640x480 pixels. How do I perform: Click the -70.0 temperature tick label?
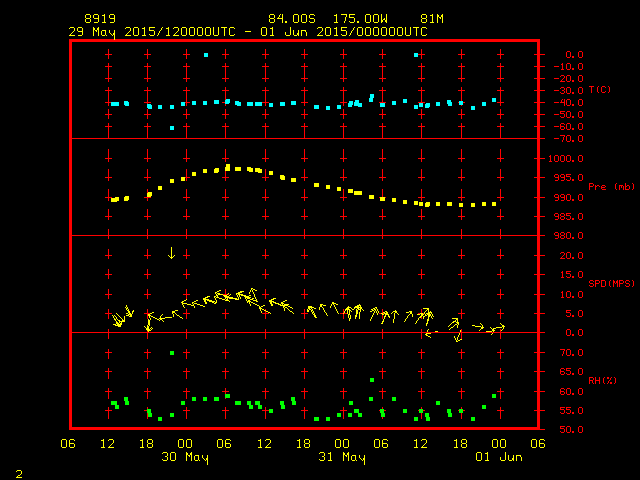569,139
